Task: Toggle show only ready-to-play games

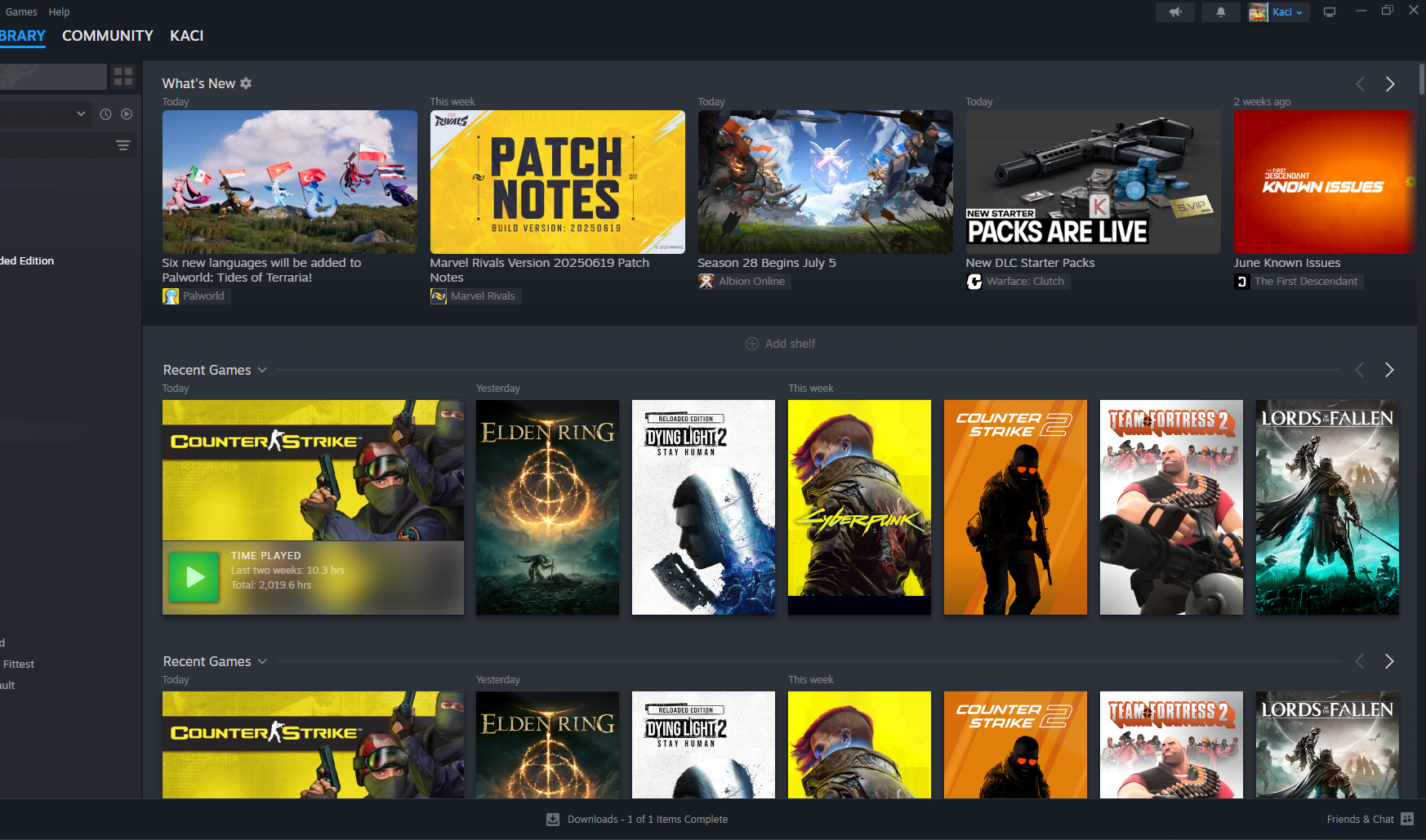Action: tap(127, 114)
